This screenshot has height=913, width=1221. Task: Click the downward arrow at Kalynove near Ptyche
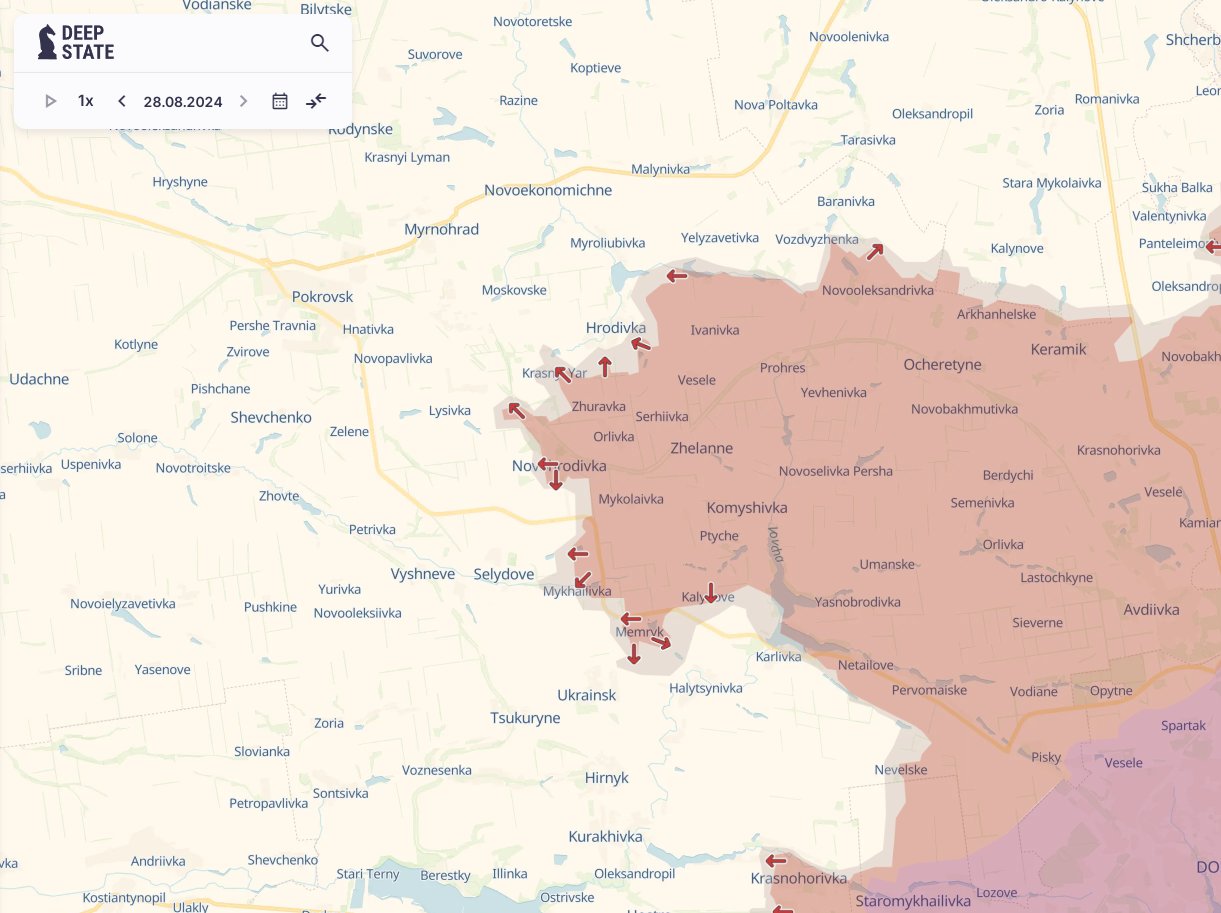click(710, 592)
